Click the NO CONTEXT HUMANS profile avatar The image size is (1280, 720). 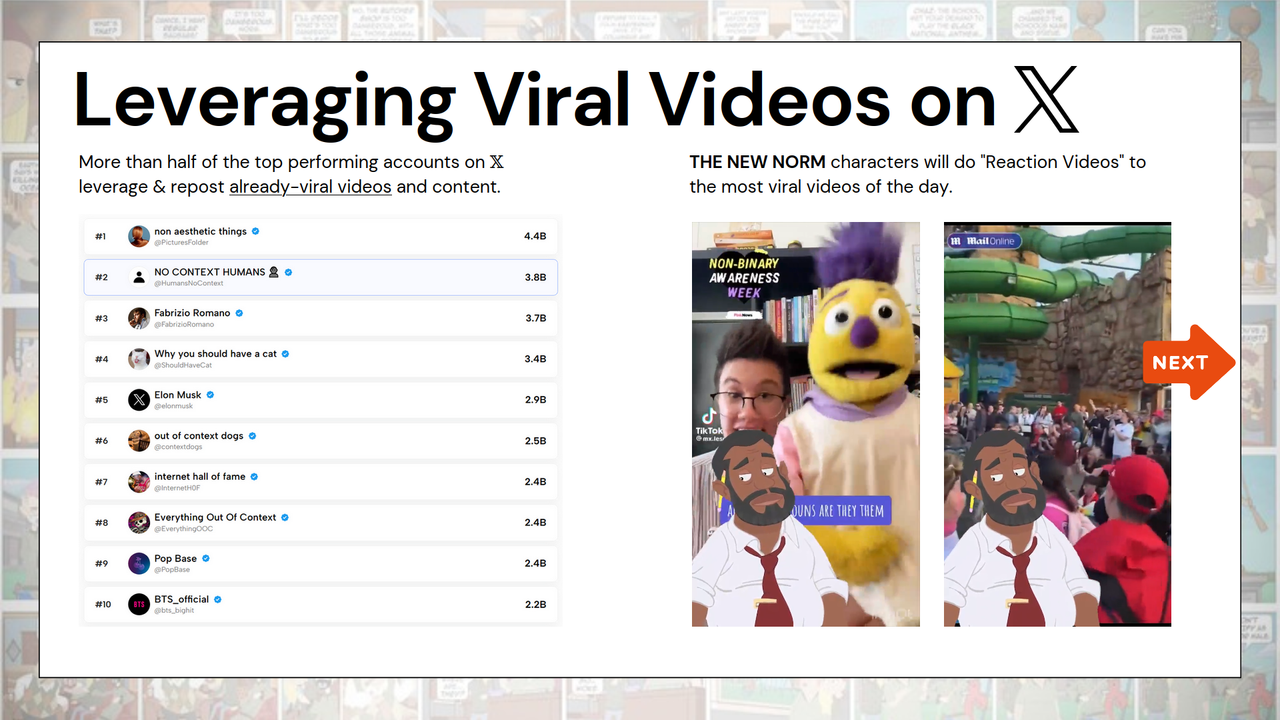[139, 277]
